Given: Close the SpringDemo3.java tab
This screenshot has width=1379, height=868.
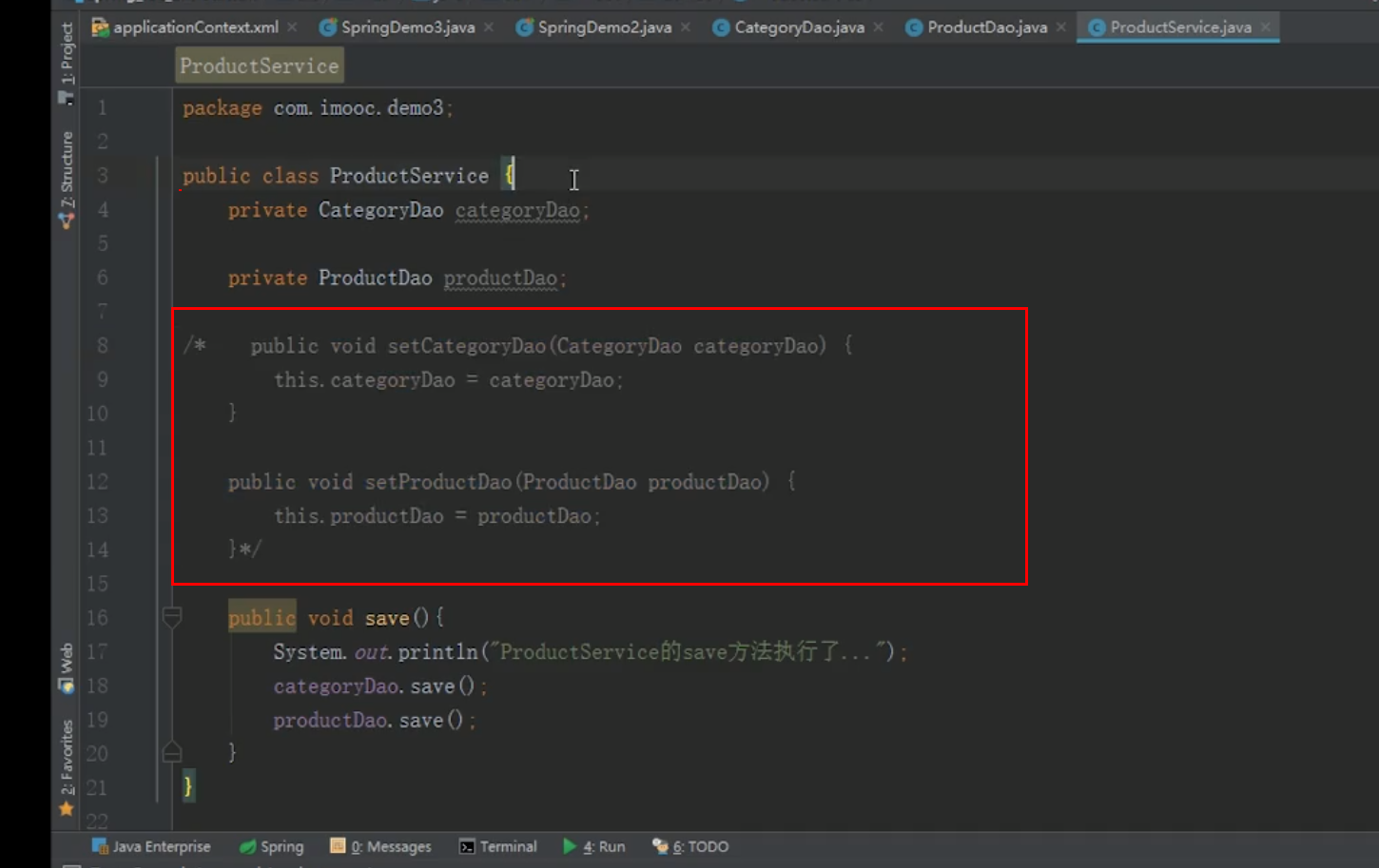Looking at the screenshot, I should pyautogui.click(x=488, y=27).
